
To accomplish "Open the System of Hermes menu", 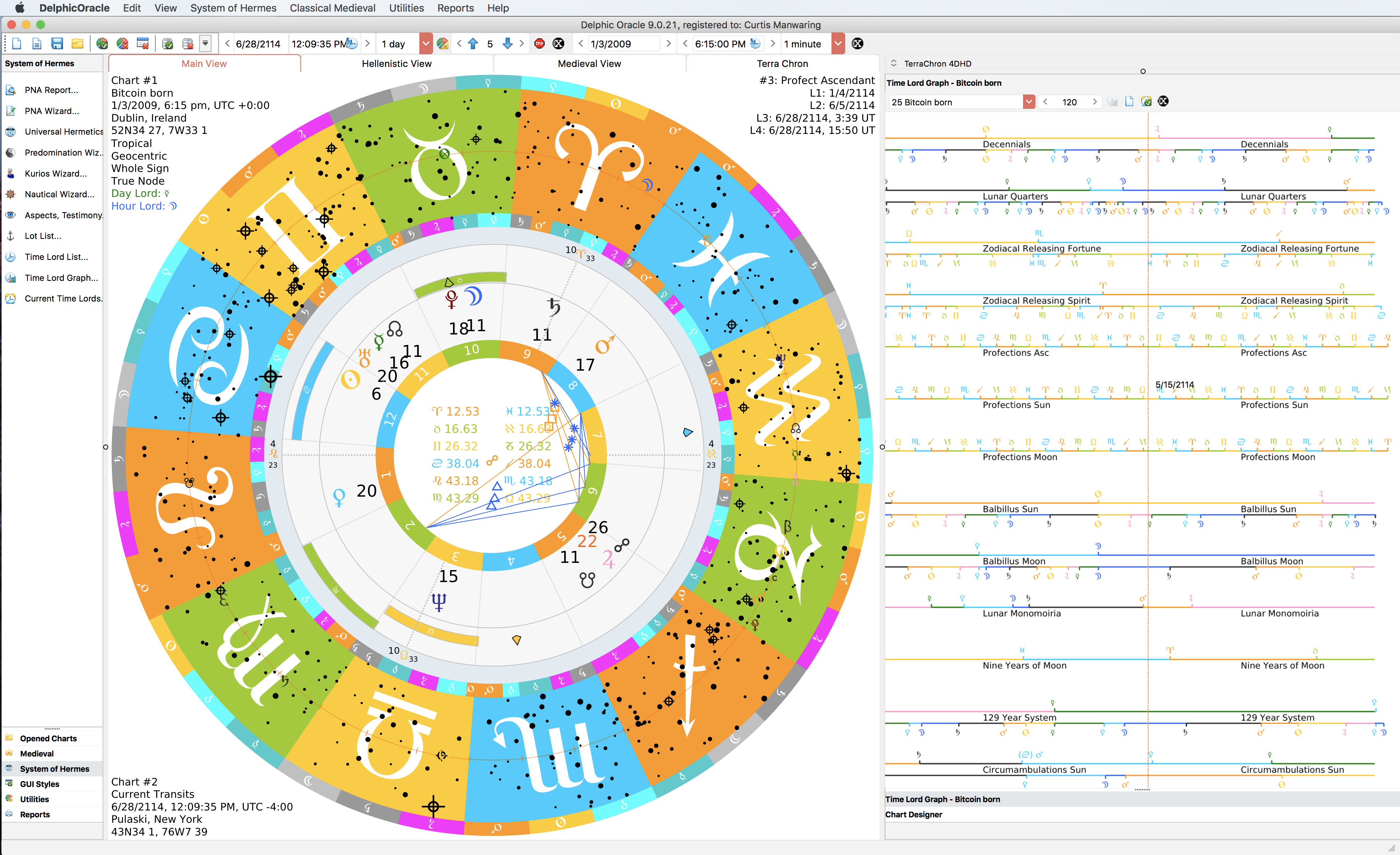I will (x=233, y=8).
